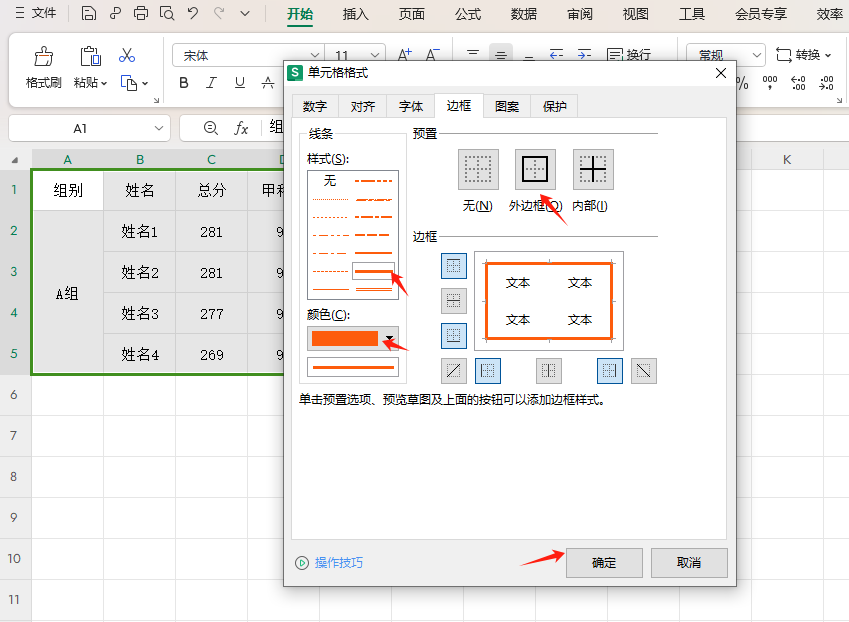This screenshot has height=622, width=849.
Task: Switch to the 数字 tab in dialog
Action: 315,106
